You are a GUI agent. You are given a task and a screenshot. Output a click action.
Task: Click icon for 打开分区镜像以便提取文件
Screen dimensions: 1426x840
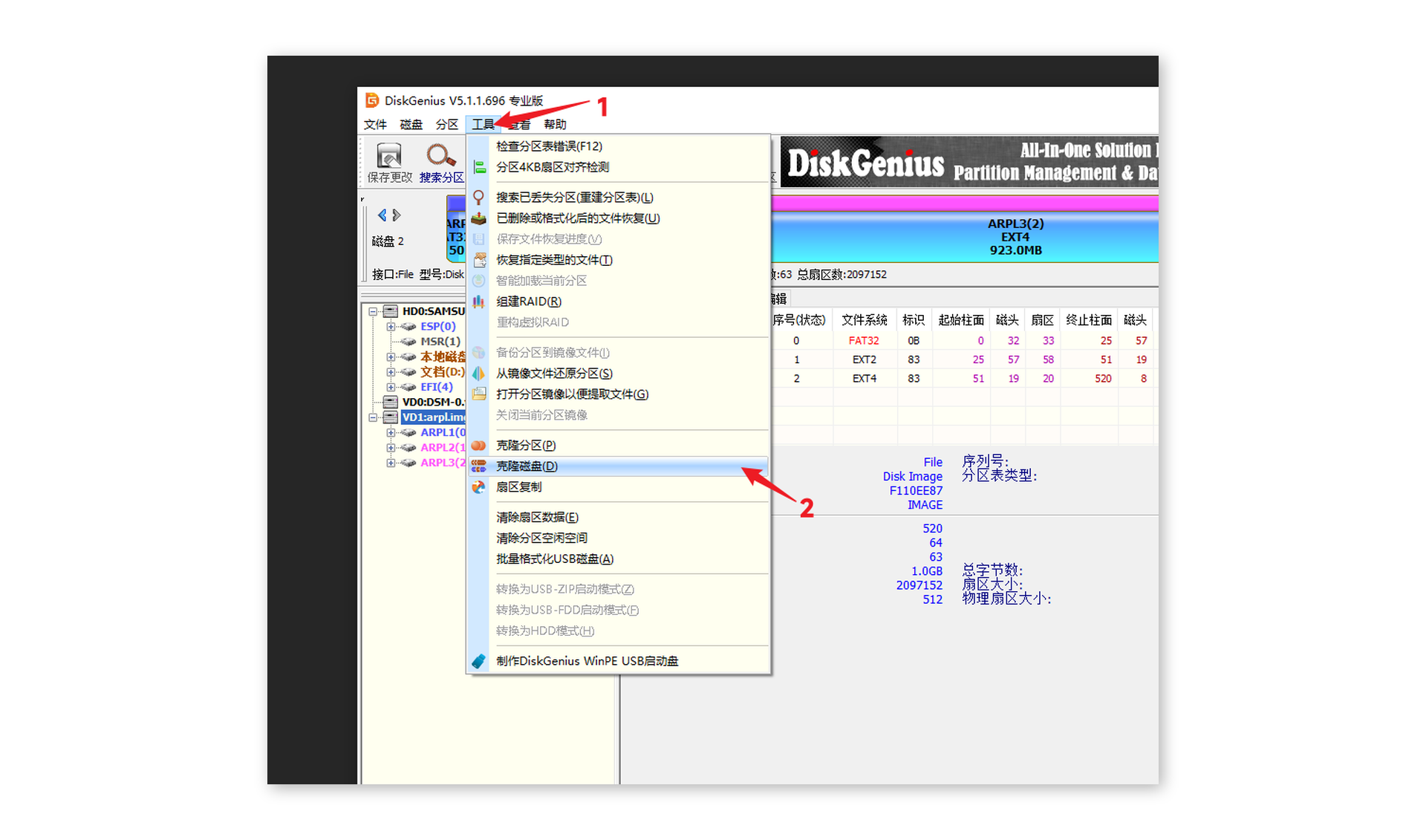[x=479, y=394]
